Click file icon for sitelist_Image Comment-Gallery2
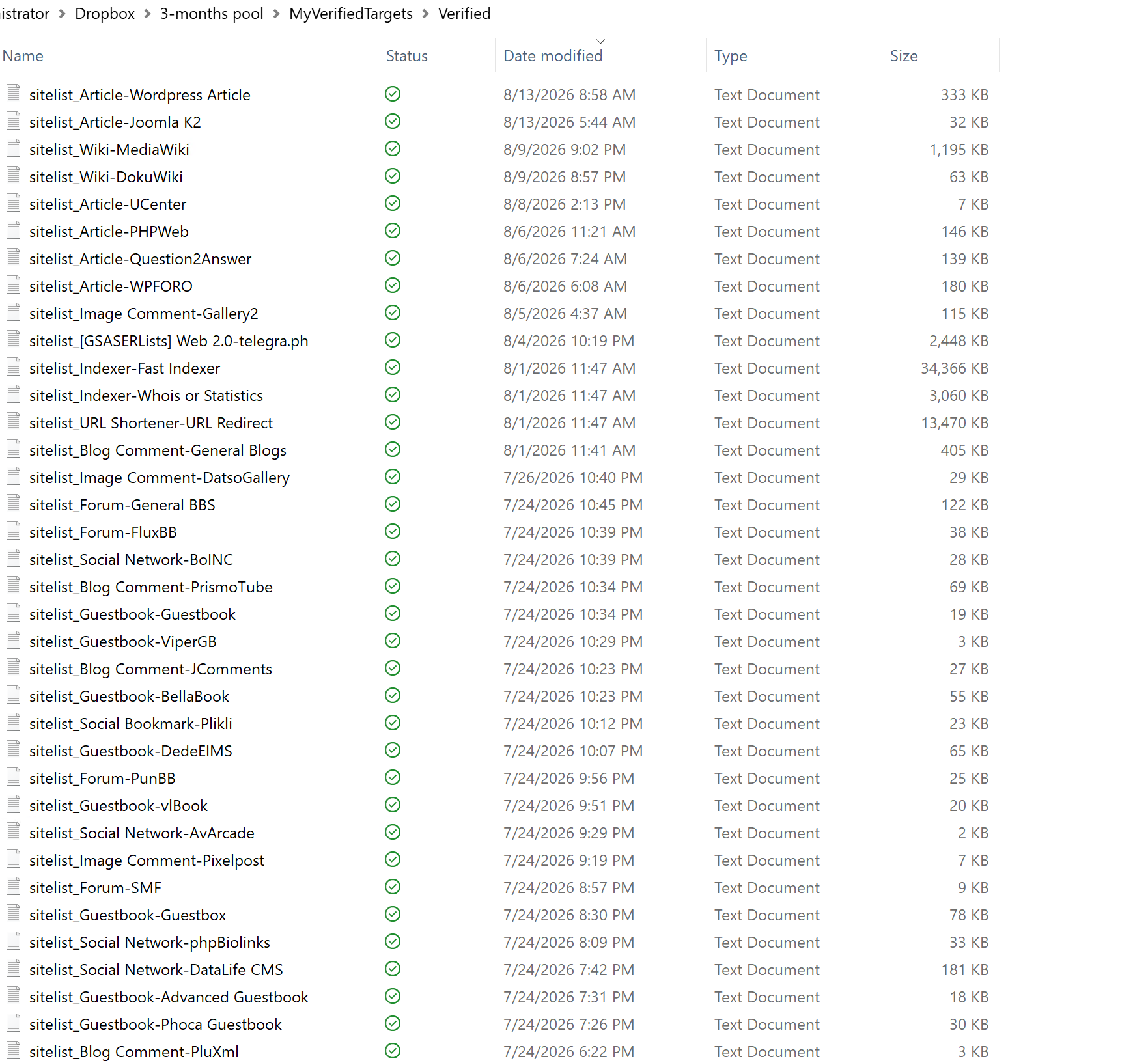The height and width of the screenshot is (1063, 1148). tap(14, 313)
